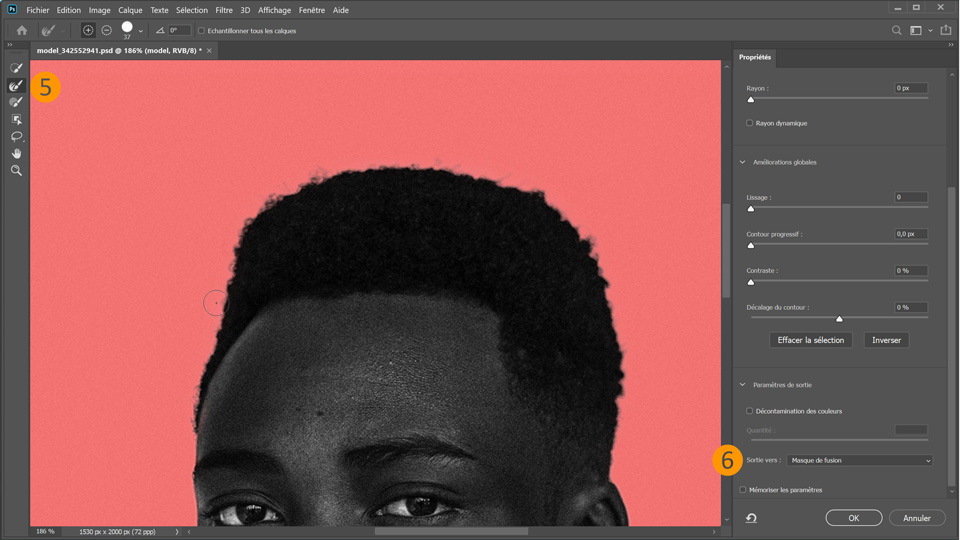Image resolution: width=960 pixels, height=540 pixels.
Task: Close the model_342552941.psd document tab
Action: tap(209, 51)
